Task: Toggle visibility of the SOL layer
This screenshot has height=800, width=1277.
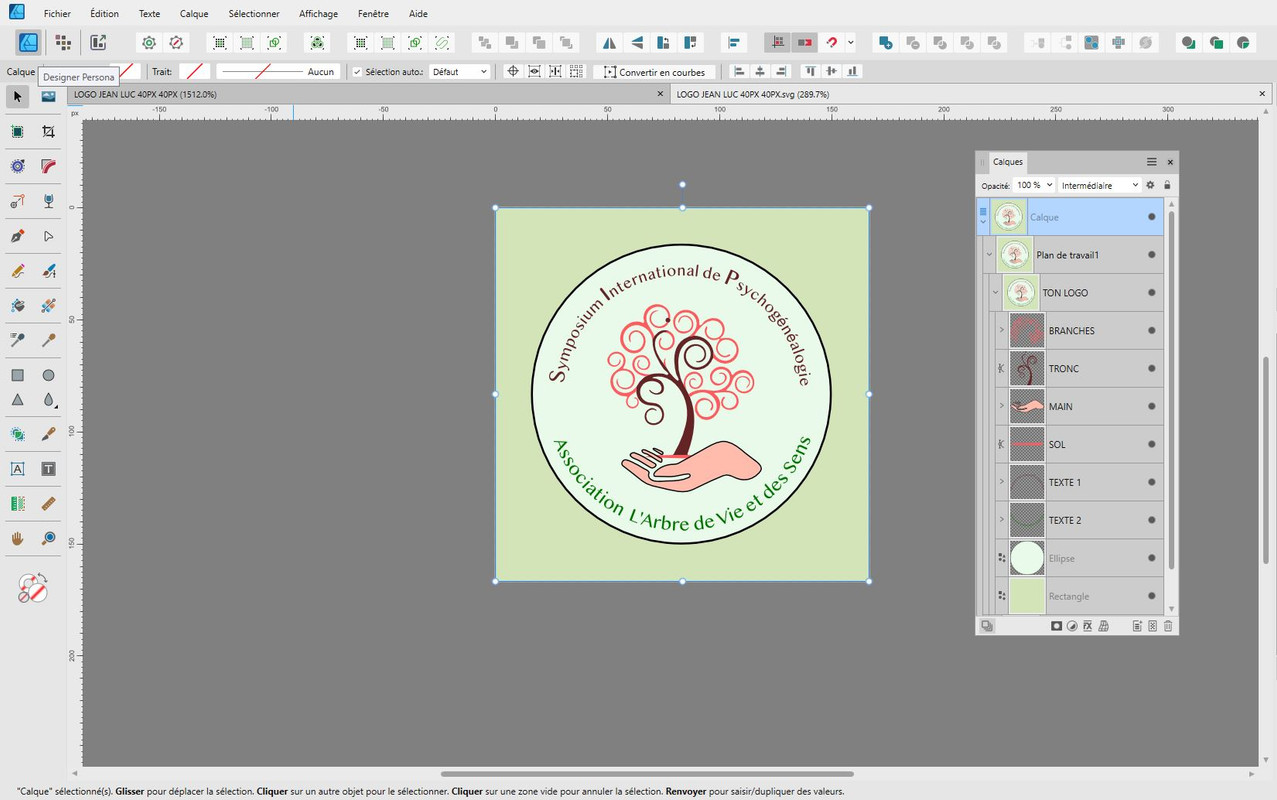Action: (1152, 444)
